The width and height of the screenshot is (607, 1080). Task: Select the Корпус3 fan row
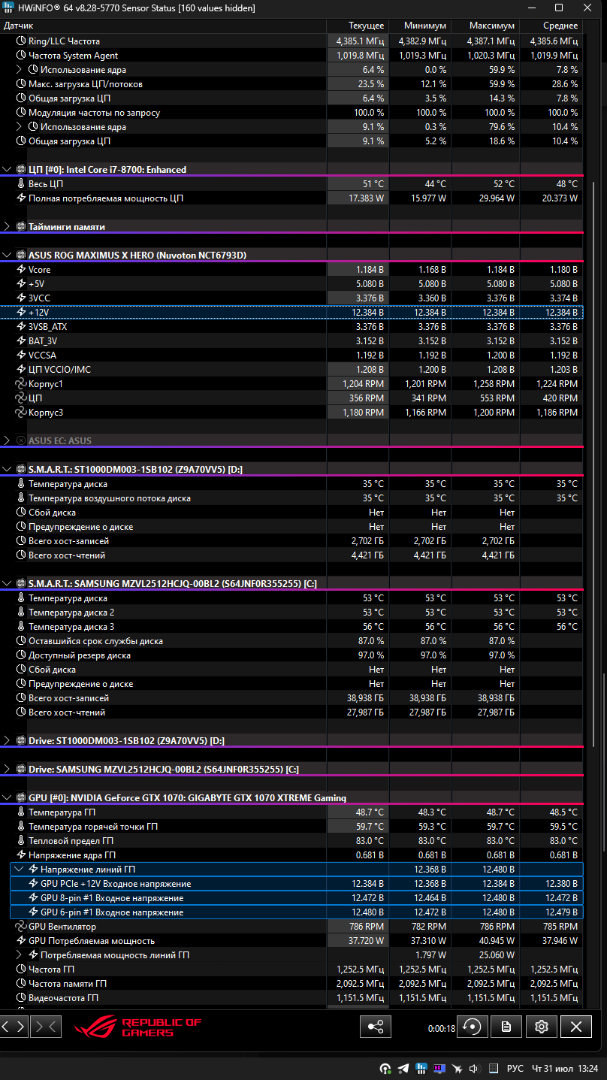click(x=291, y=412)
